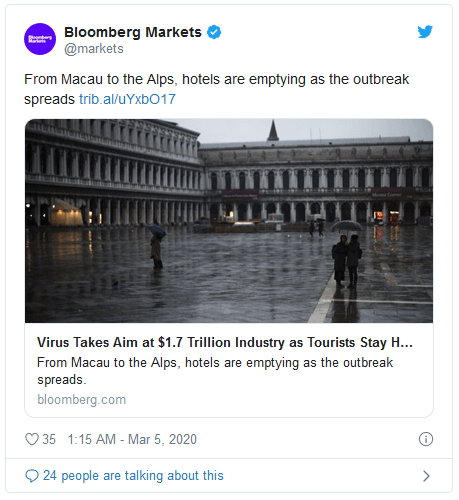Viewport: 459px width, 500px height.
Task: Open the tweet info icon
Action: [426, 439]
